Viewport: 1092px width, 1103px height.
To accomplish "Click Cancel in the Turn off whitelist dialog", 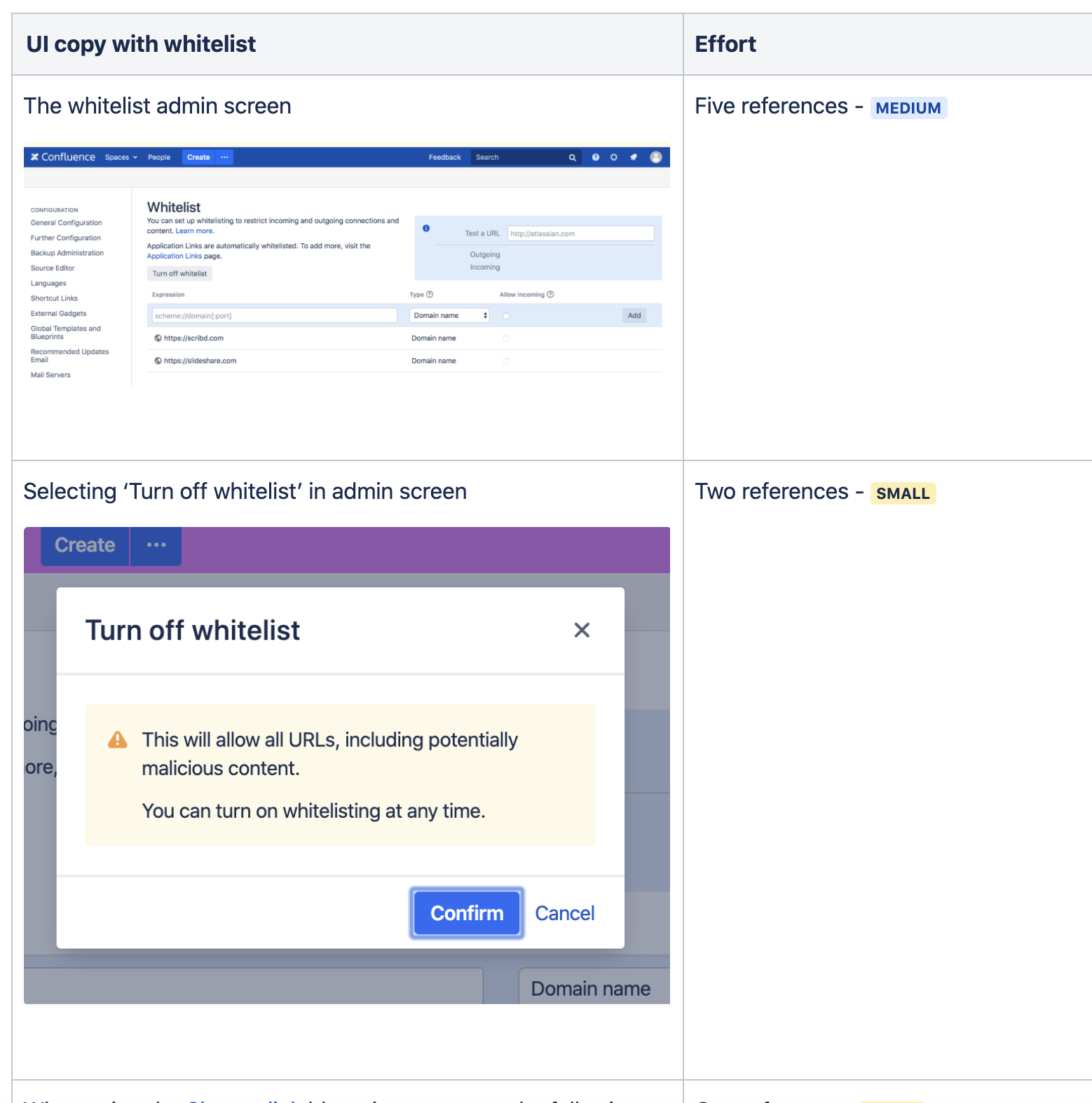I will click(565, 913).
